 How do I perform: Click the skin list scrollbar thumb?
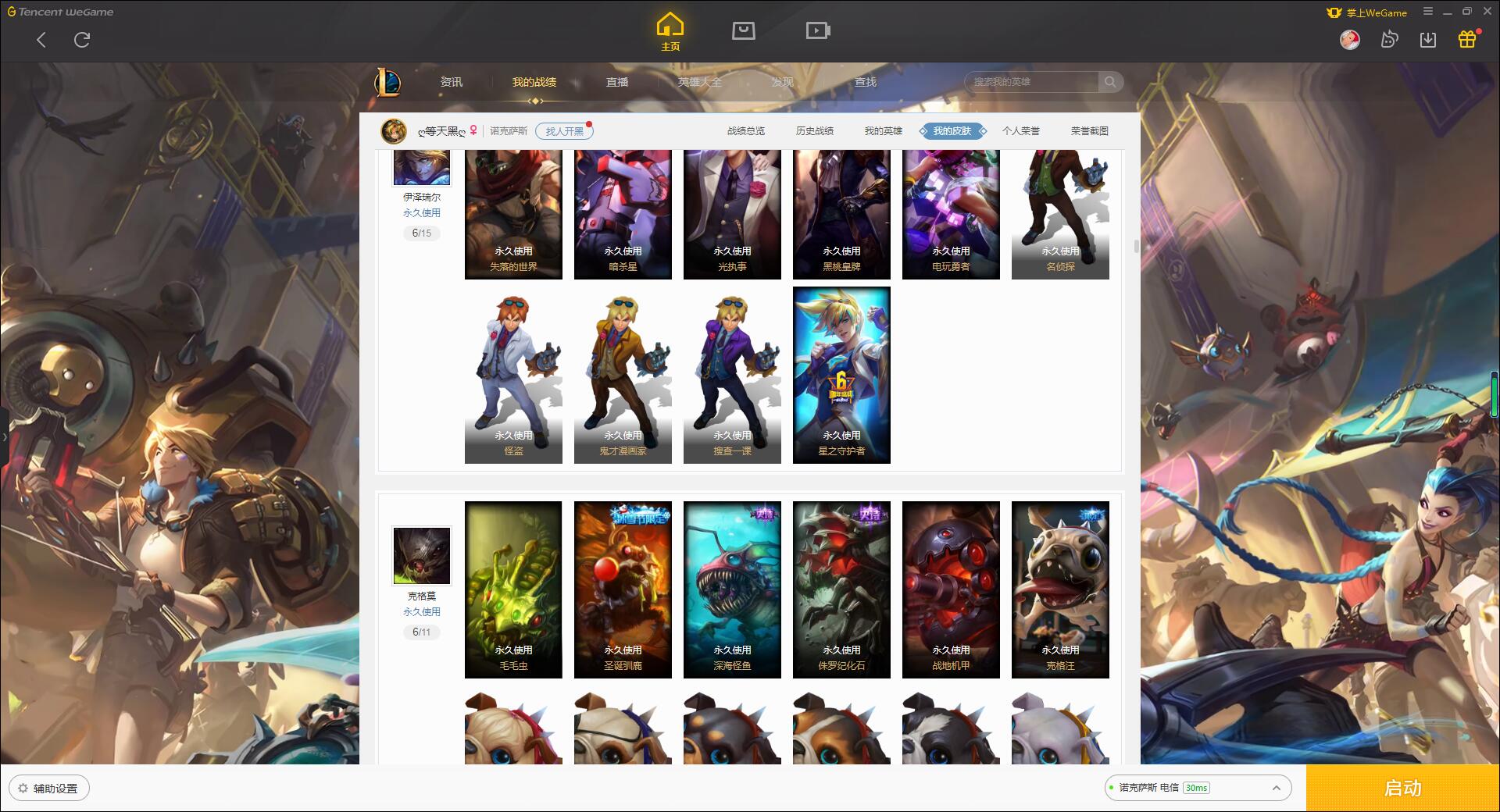(x=1136, y=247)
